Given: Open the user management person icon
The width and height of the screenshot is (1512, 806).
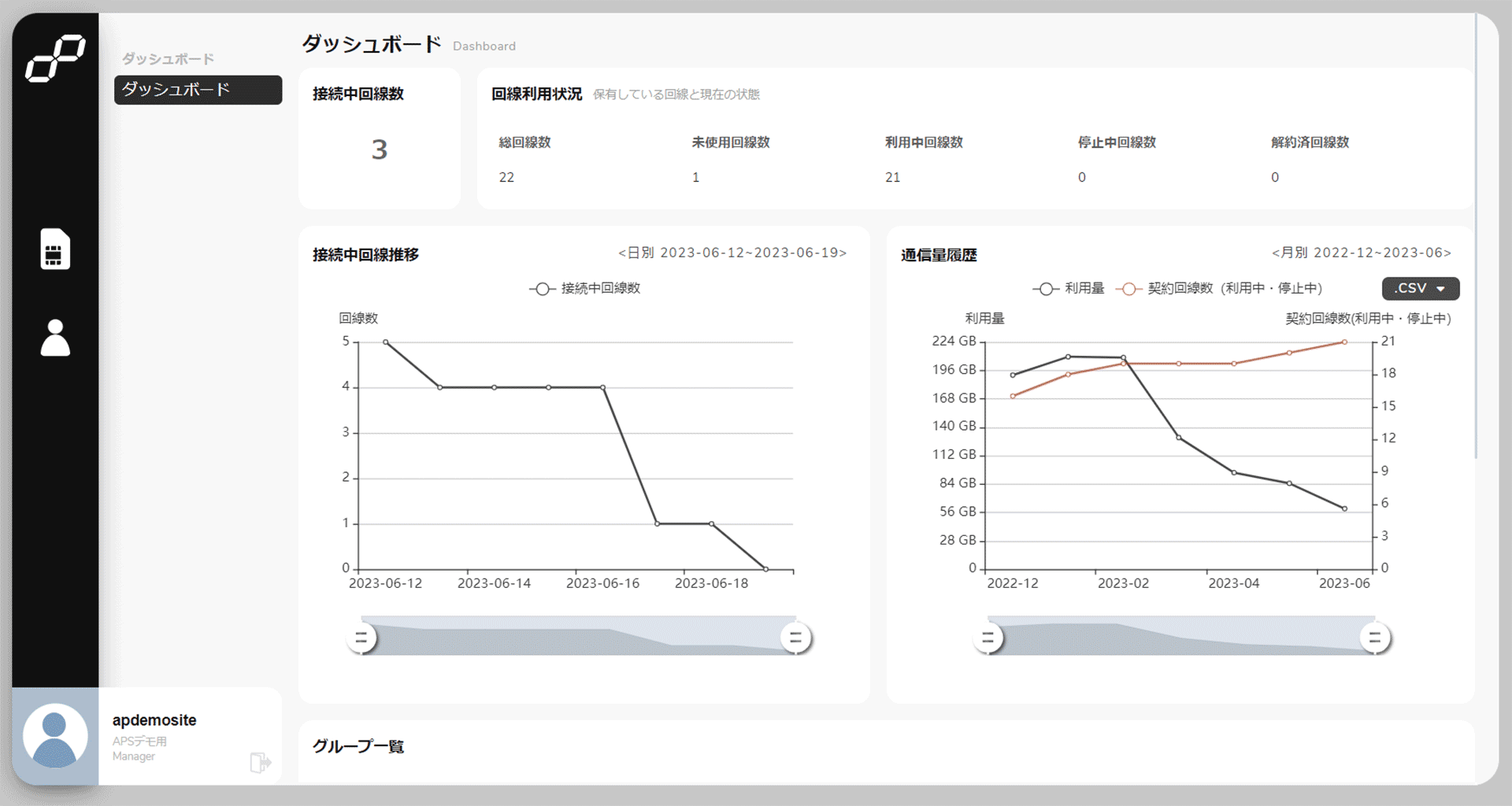Looking at the screenshot, I should pos(55,338).
